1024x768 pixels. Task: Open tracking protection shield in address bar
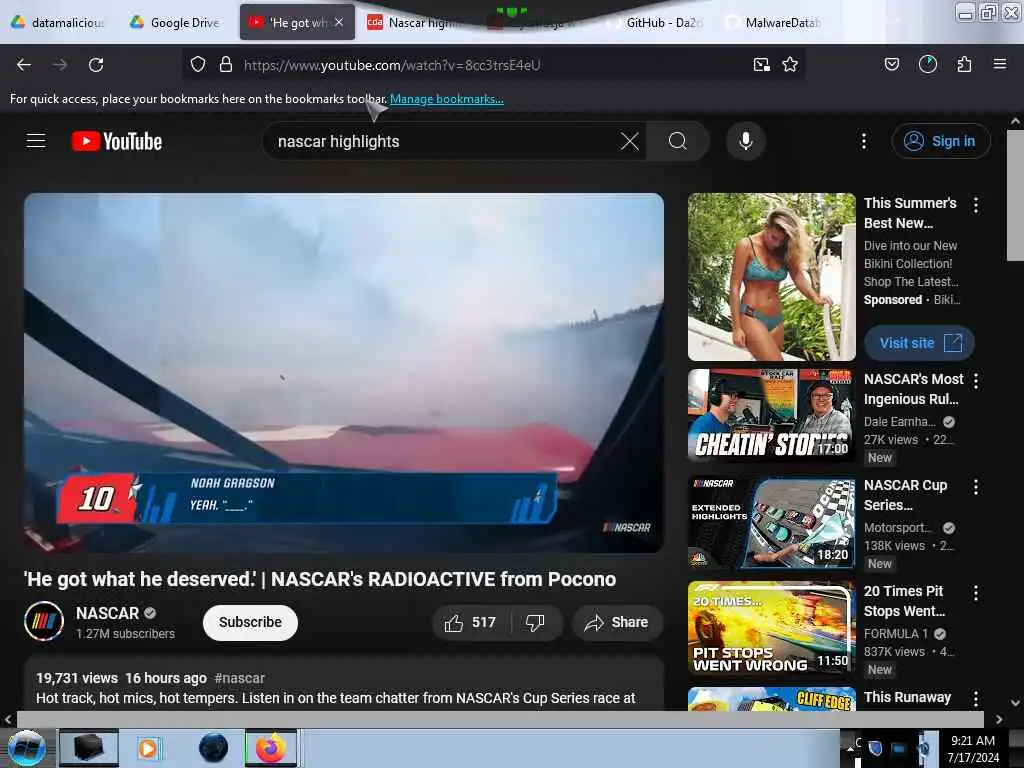click(198, 65)
